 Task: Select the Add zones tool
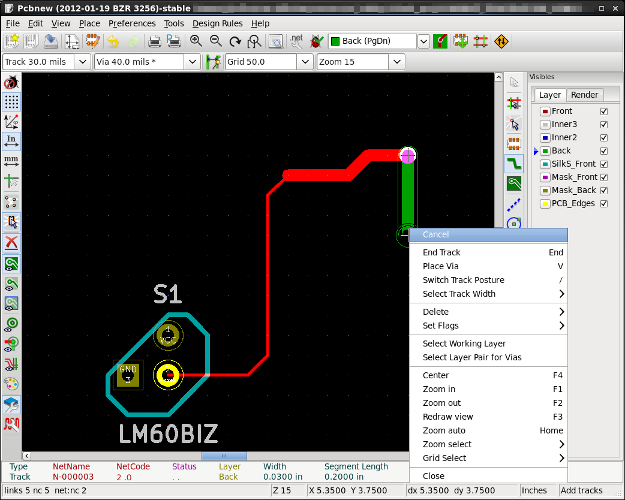pos(514,184)
